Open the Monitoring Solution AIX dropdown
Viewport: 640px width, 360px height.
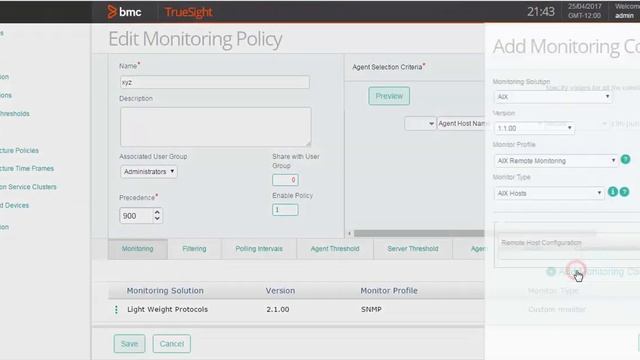[x=553, y=97]
